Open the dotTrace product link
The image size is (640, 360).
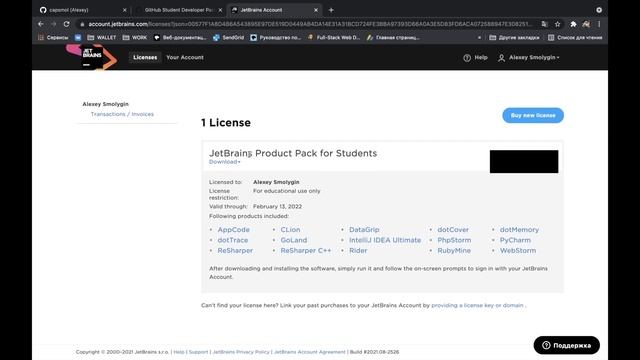tap(233, 240)
